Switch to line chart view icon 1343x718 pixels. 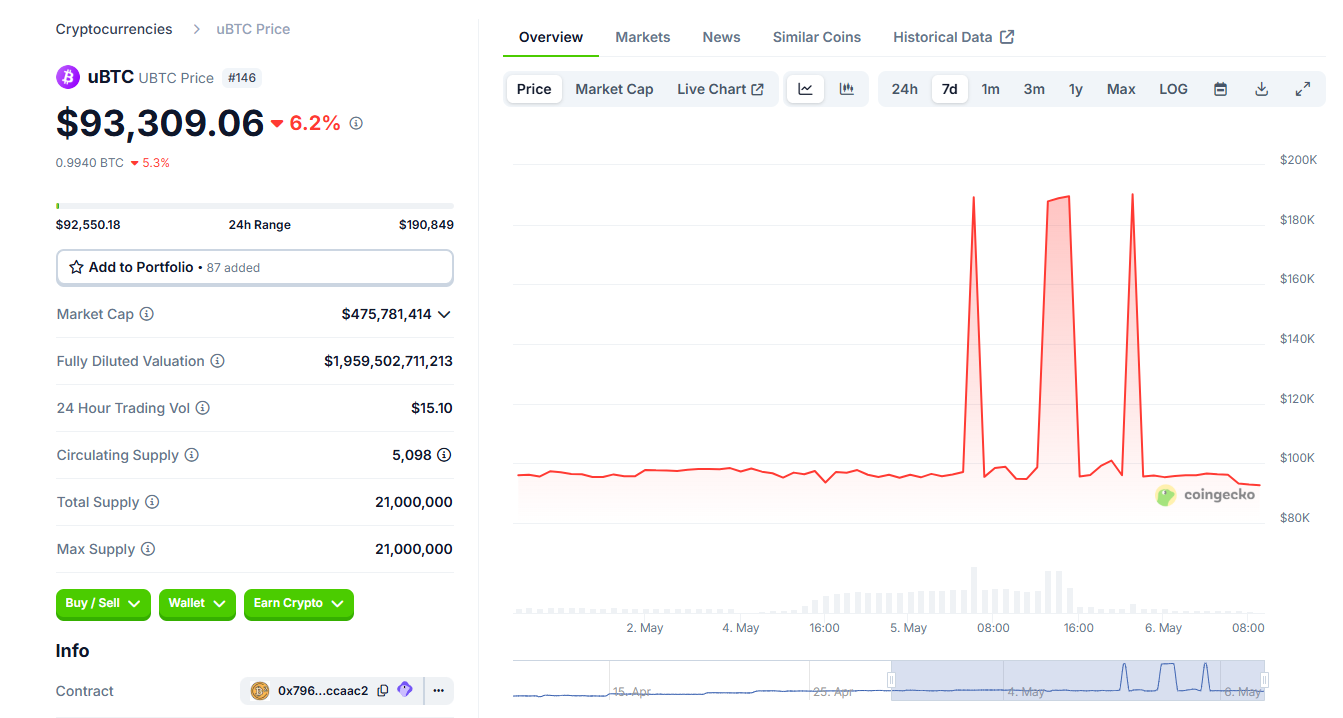805,89
